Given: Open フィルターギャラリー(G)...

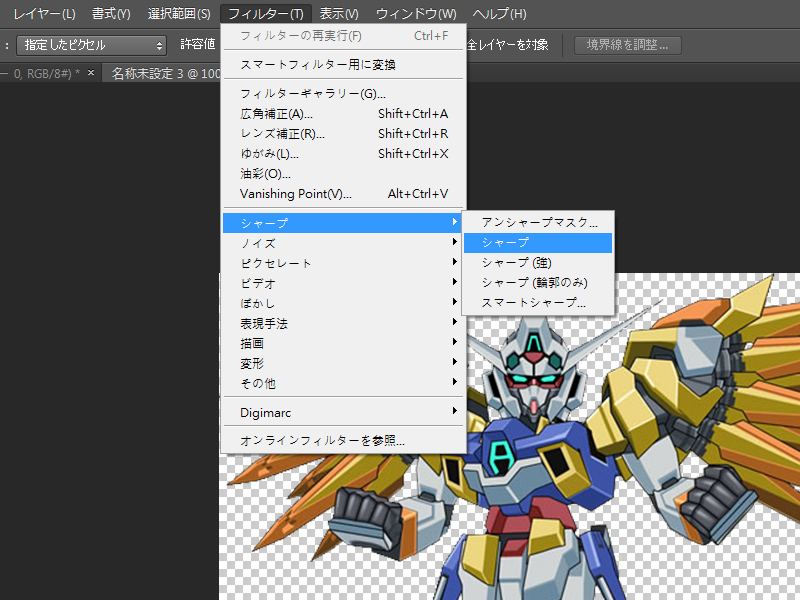Looking at the screenshot, I should (343, 94).
